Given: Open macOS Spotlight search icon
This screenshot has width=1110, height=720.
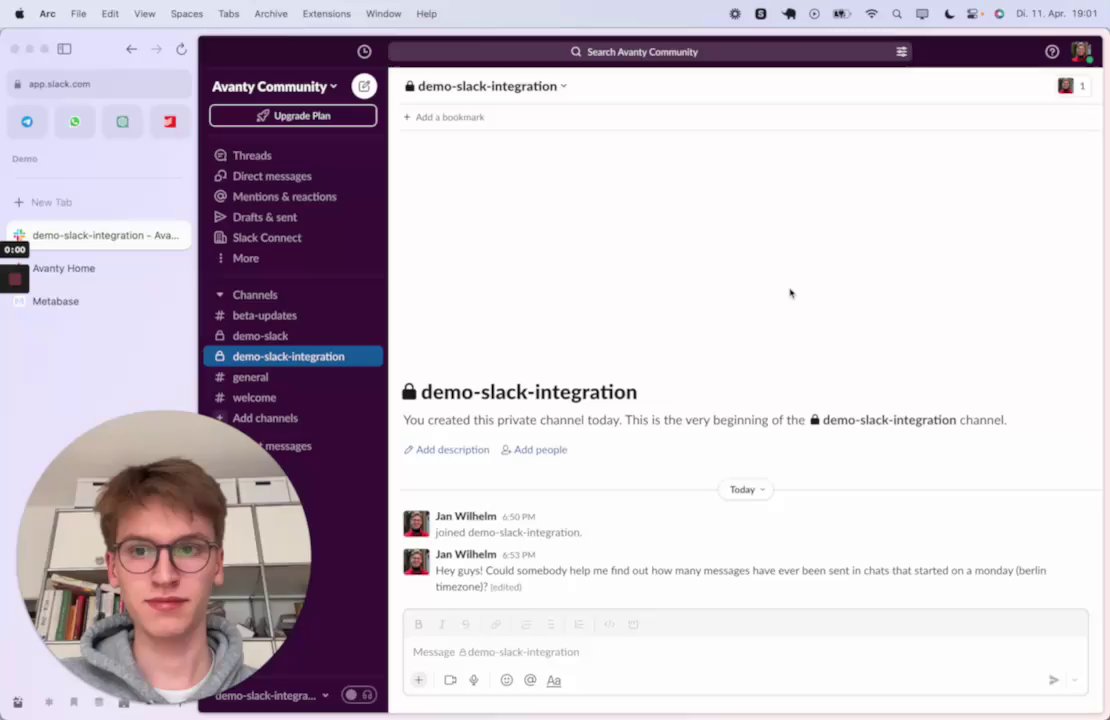Looking at the screenshot, I should pyautogui.click(x=896, y=13).
